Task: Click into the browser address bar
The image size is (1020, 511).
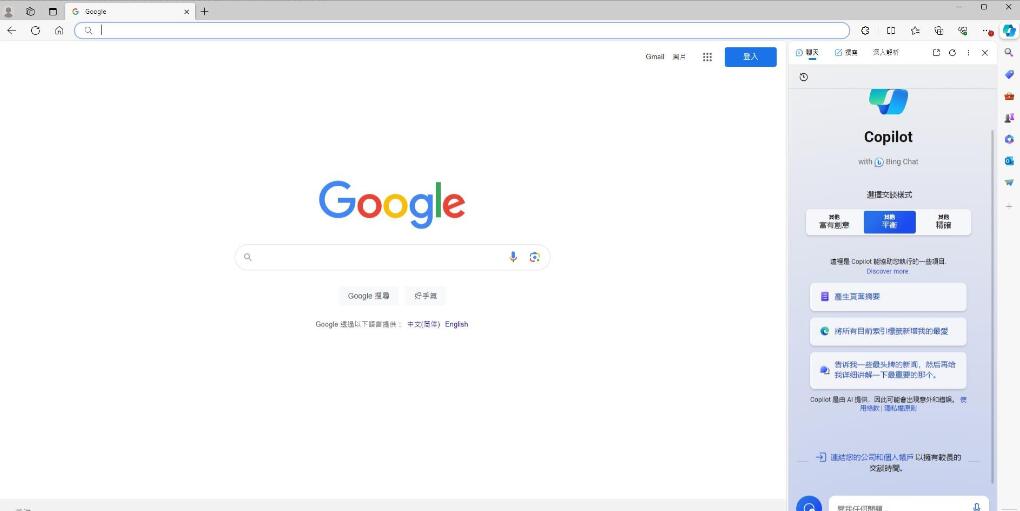Action: tap(462, 31)
